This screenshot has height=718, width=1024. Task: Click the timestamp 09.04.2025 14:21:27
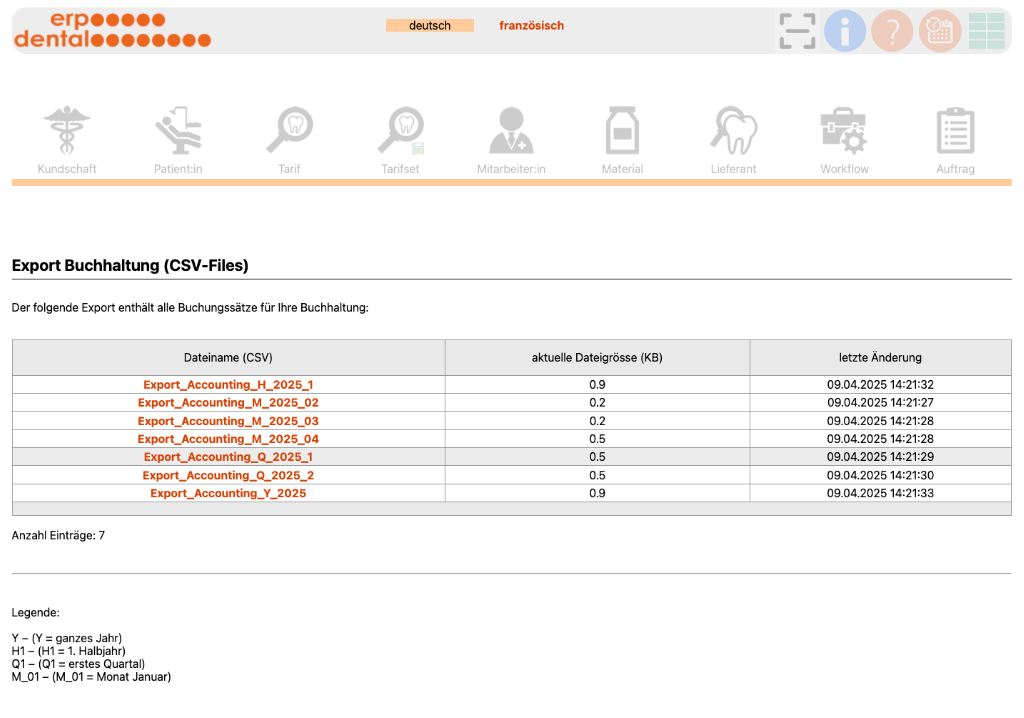(x=880, y=402)
